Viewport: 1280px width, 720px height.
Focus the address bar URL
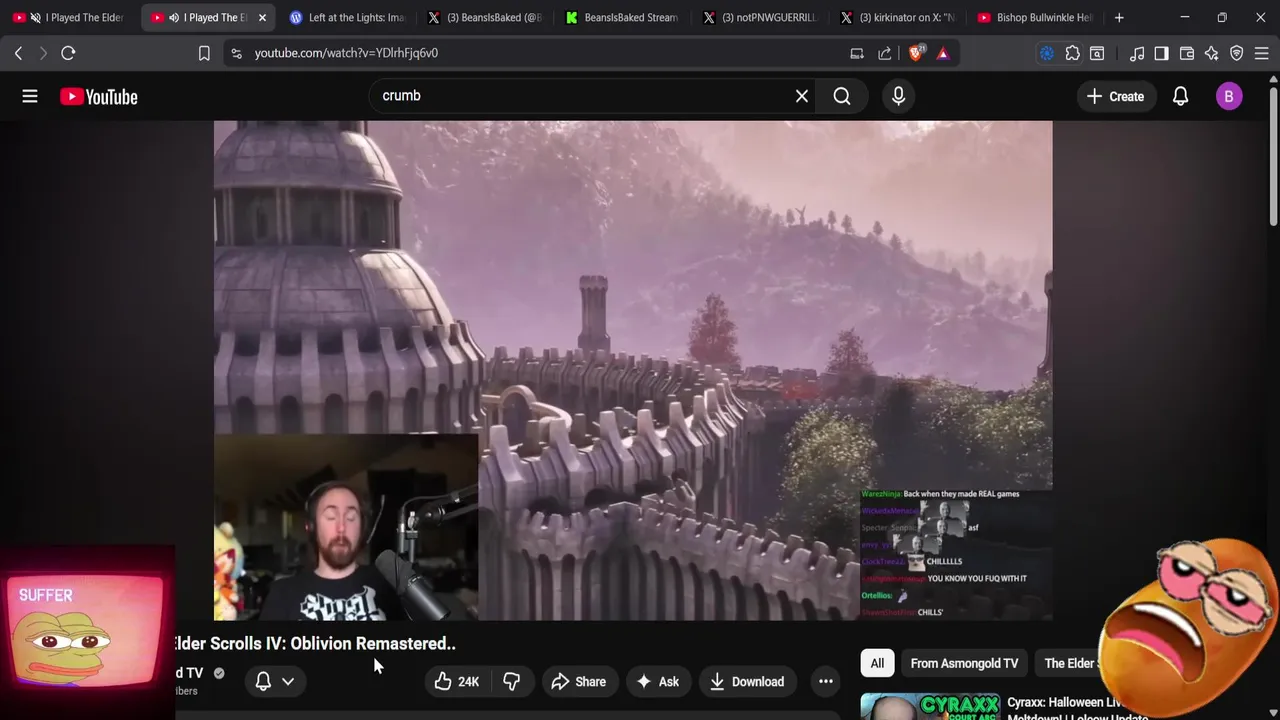[346, 53]
